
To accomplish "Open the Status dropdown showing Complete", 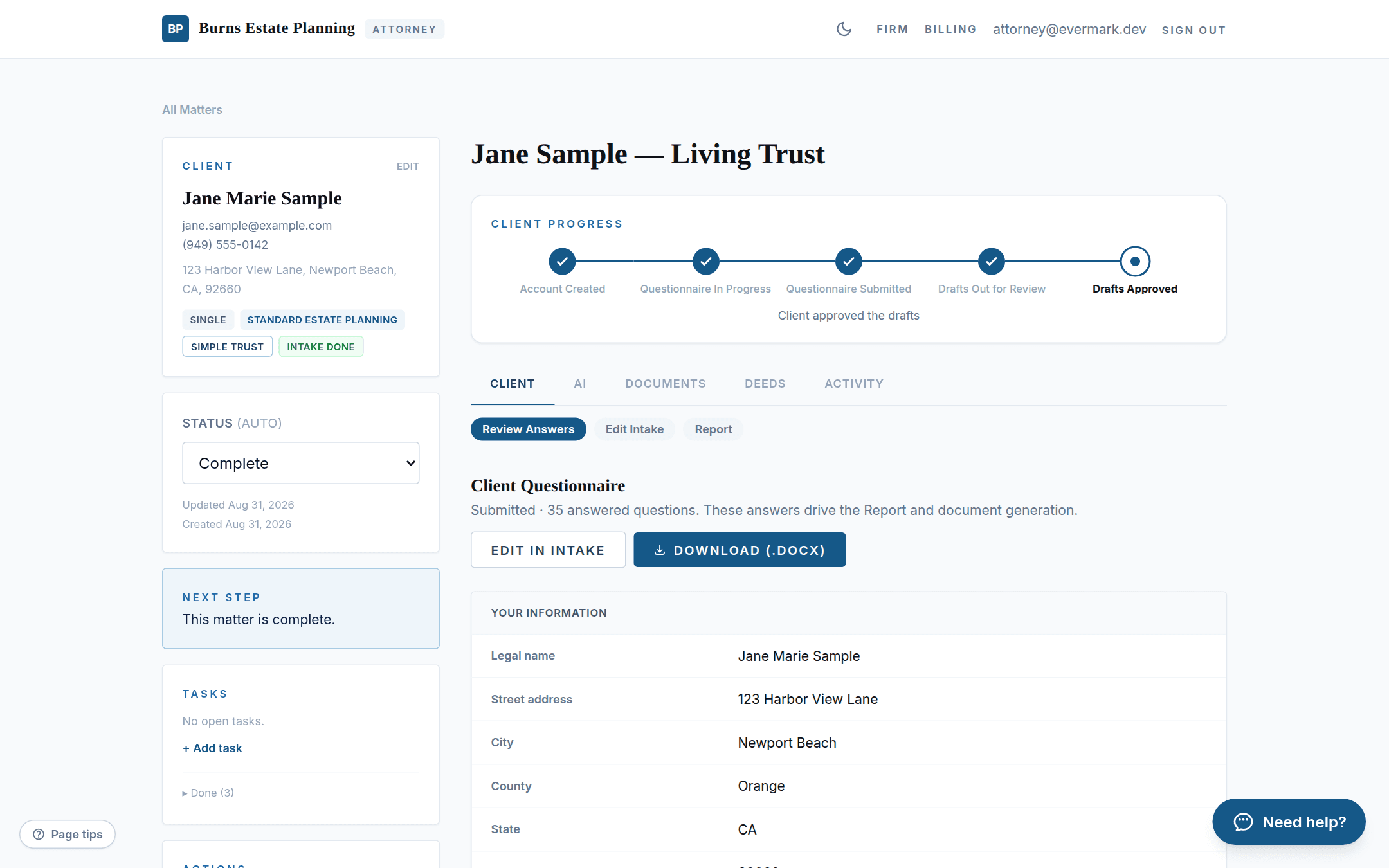I will [x=301, y=463].
